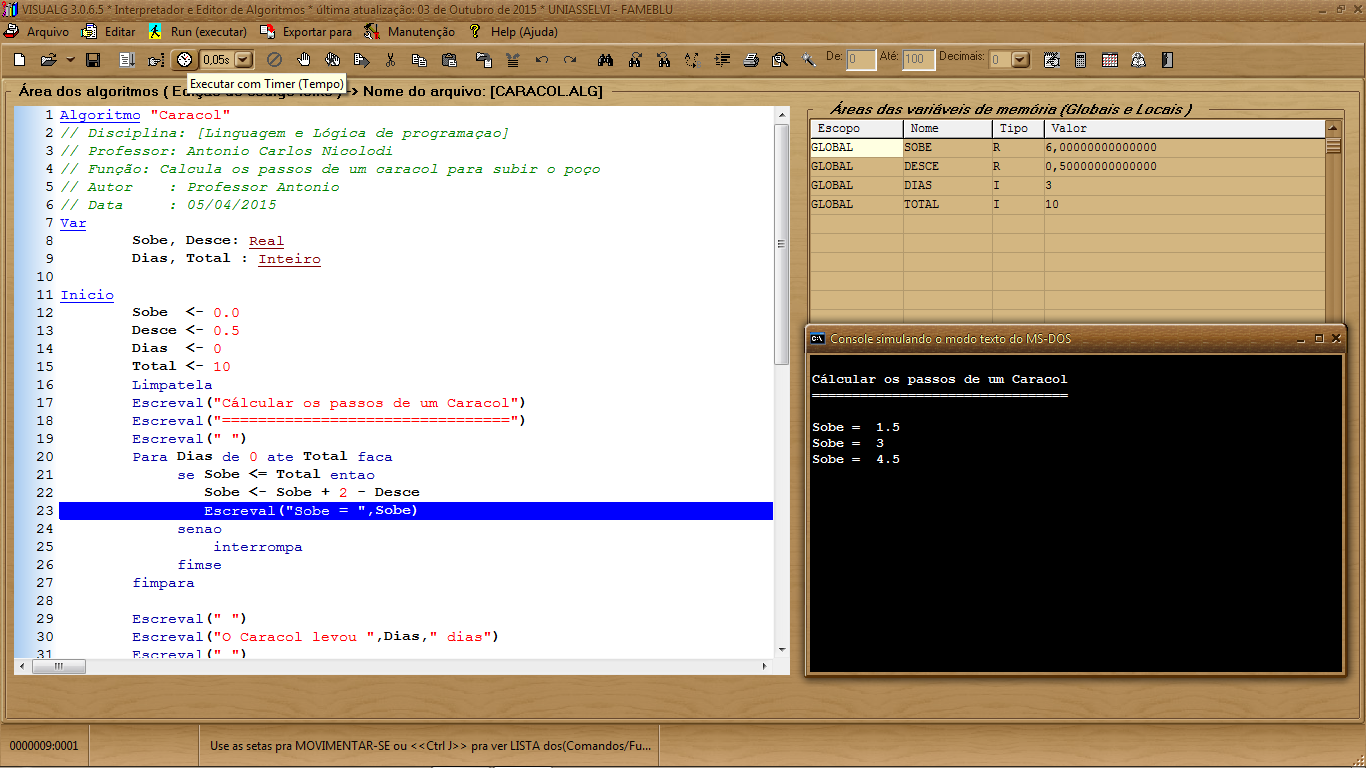Click the Até input field
The height and width of the screenshot is (768, 1366).
pos(918,60)
